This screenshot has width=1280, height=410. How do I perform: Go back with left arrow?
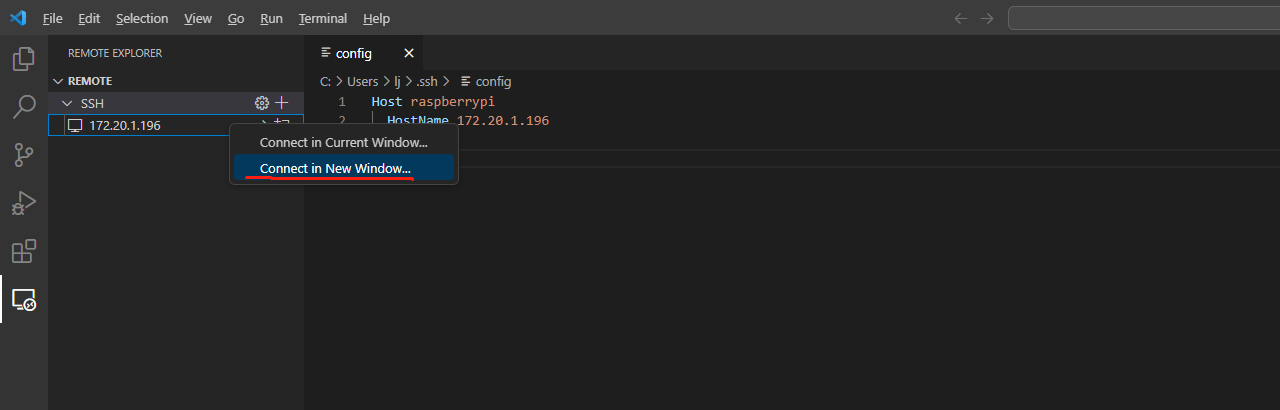(961, 18)
